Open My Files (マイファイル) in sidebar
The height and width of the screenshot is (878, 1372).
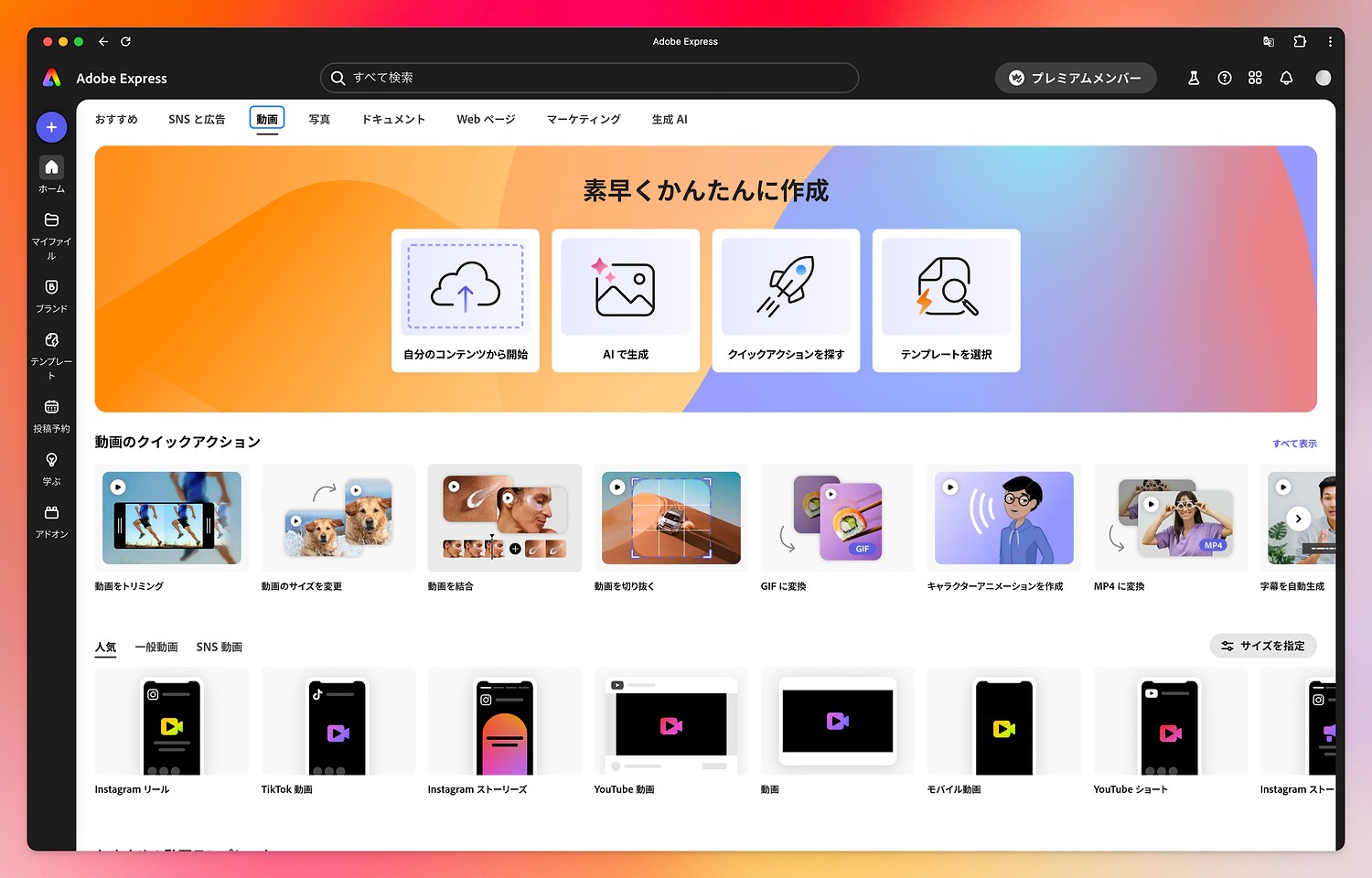click(x=51, y=220)
